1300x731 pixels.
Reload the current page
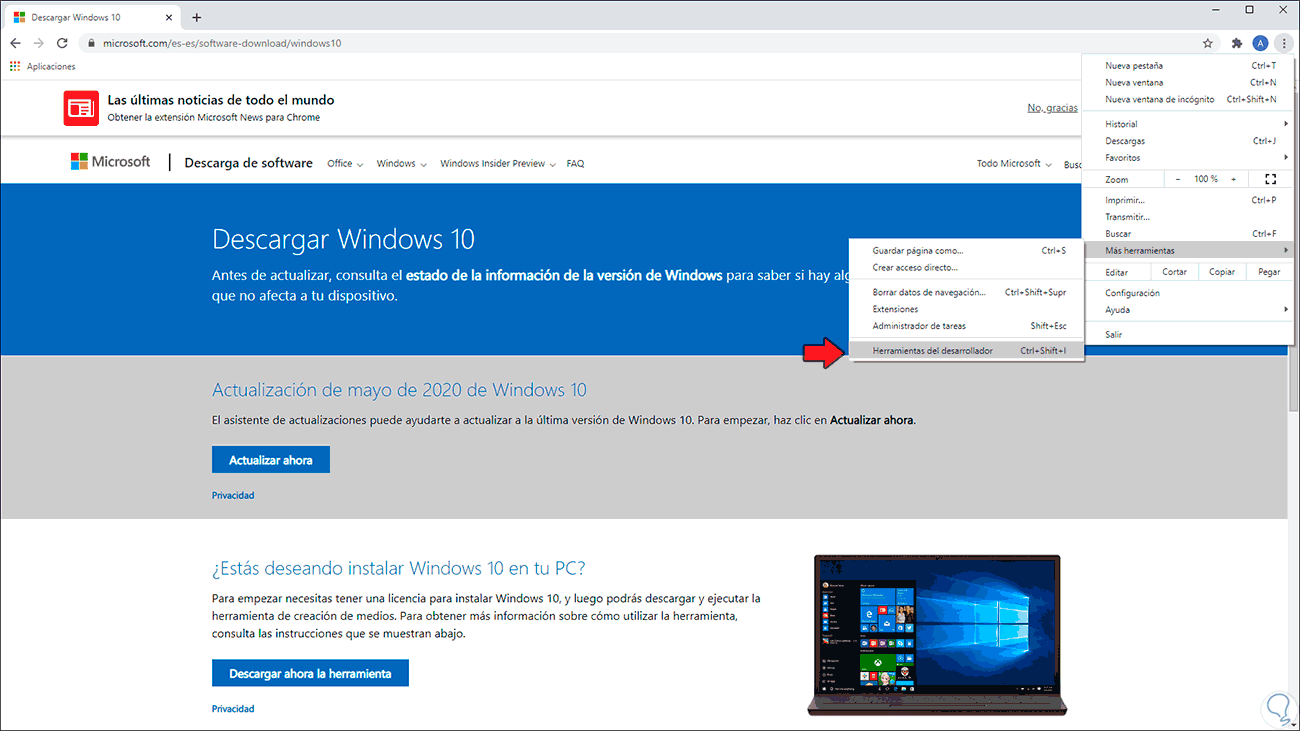coord(62,43)
